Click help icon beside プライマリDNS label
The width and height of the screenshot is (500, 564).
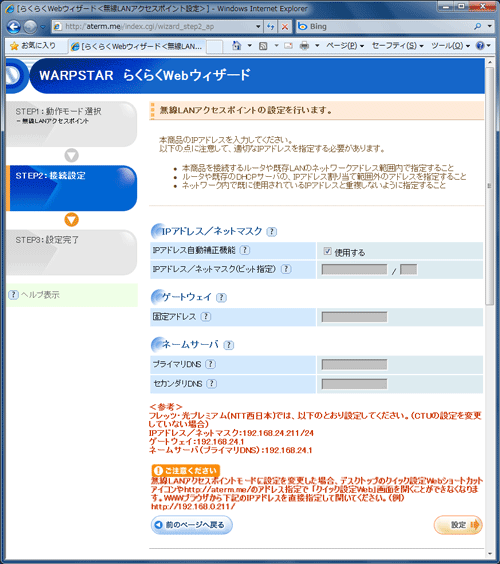click(x=210, y=364)
